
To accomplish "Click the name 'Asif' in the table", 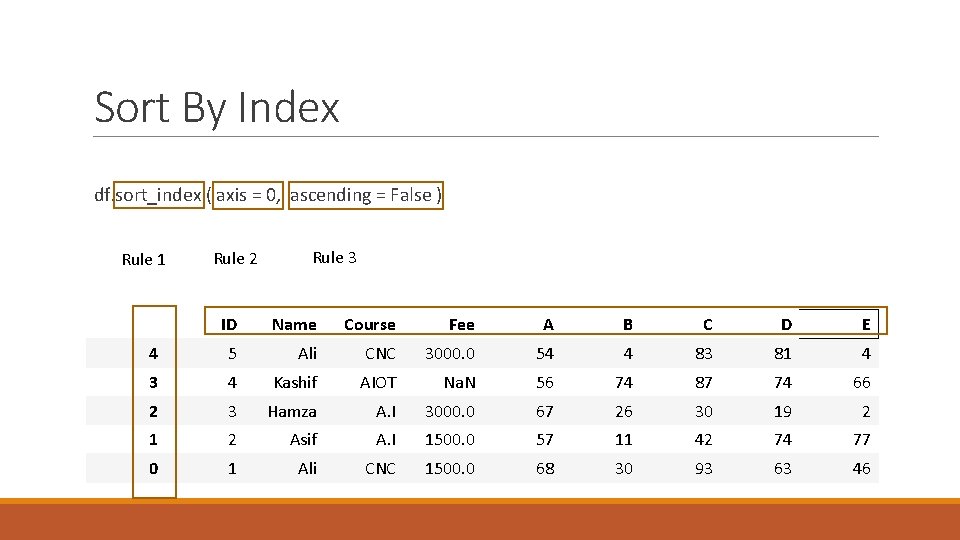I will click(x=303, y=440).
